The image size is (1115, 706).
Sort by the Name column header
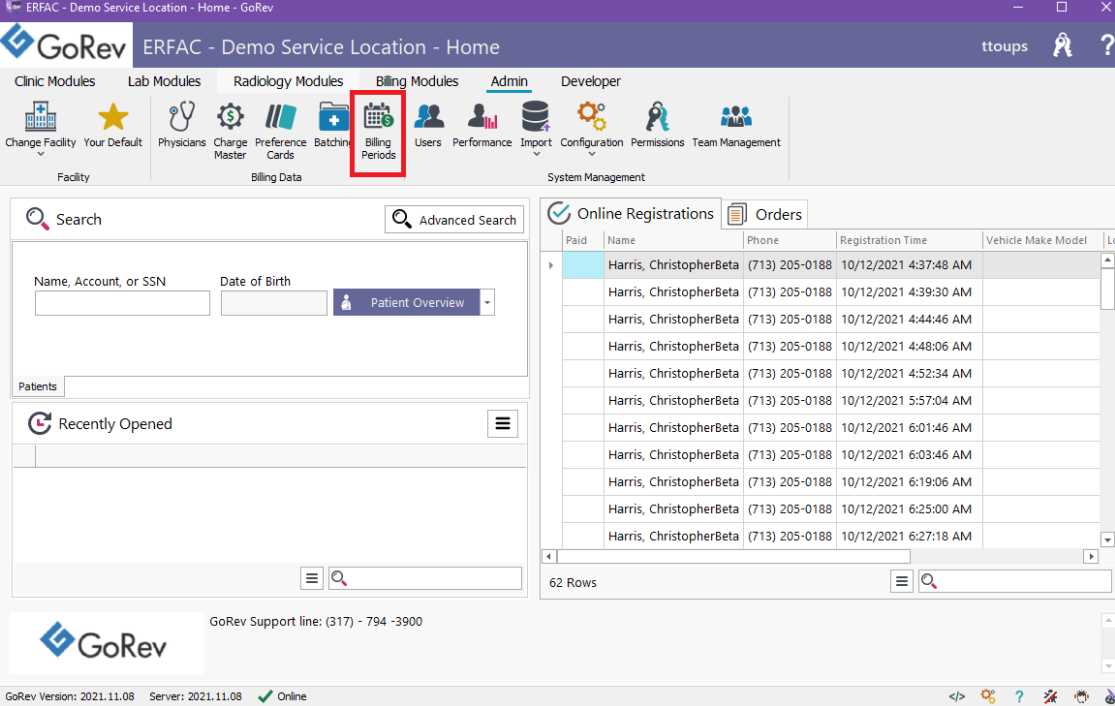point(673,240)
